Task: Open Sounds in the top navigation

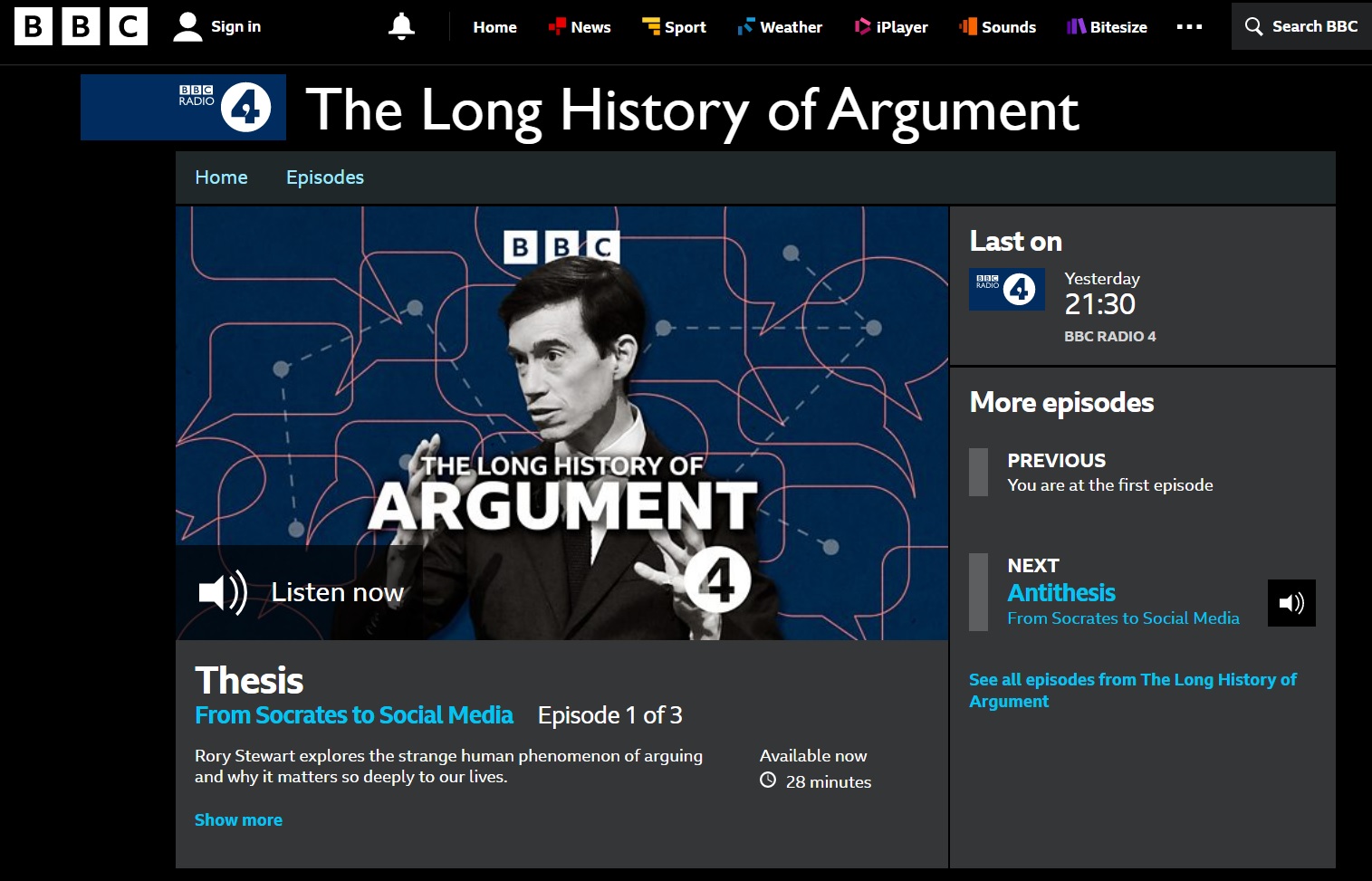Action: tap(997, 27)
